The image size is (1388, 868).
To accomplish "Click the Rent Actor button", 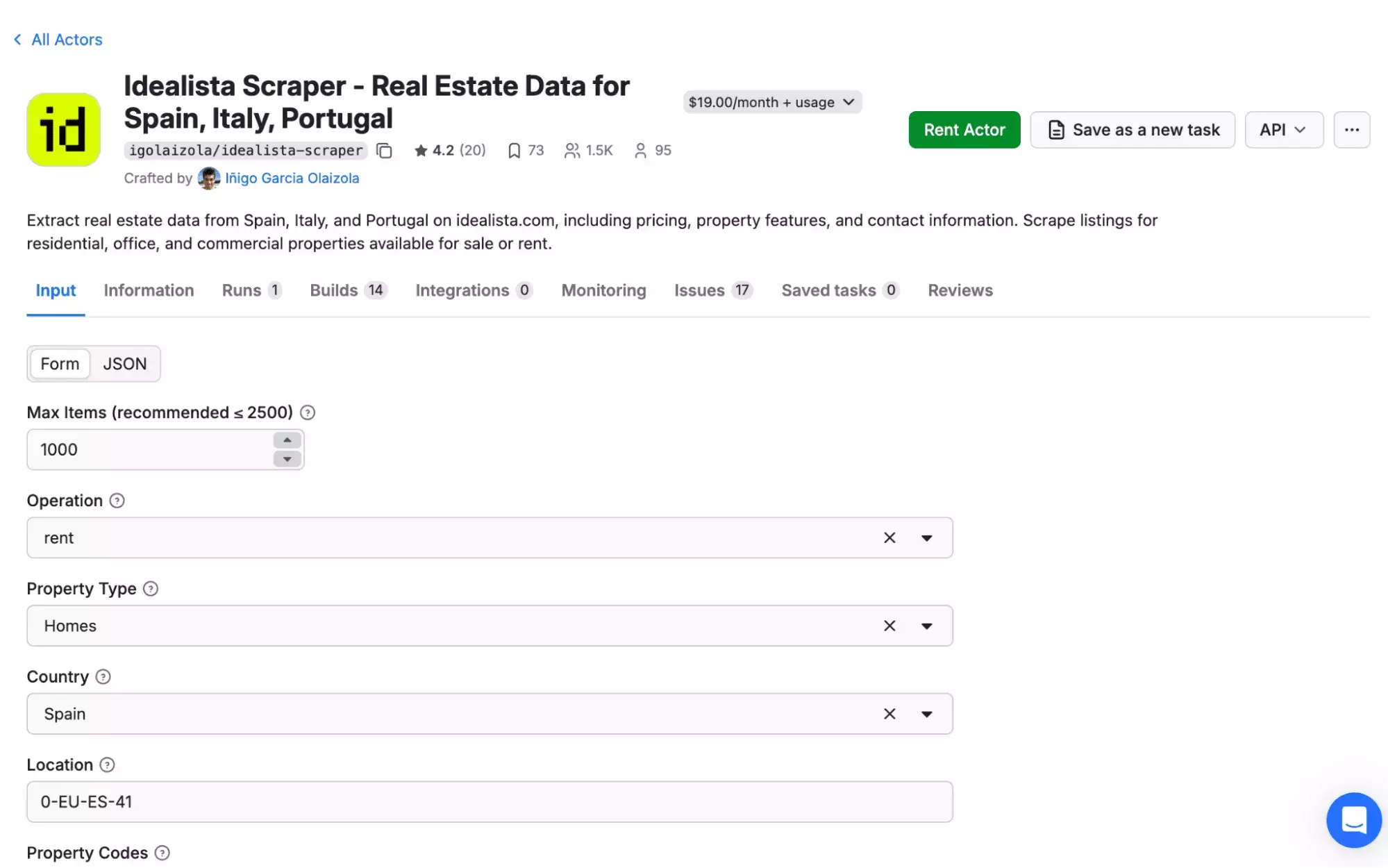I will pos(964,129).
